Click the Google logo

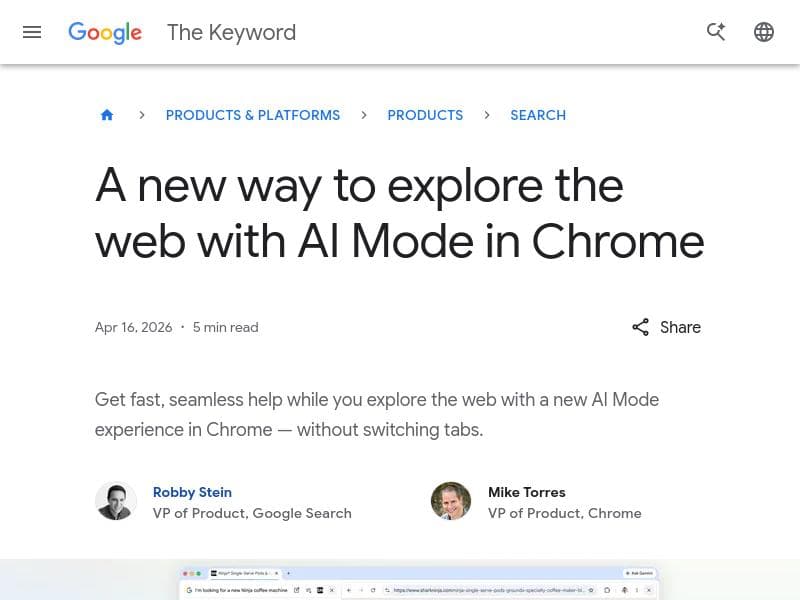coord(104,32)
